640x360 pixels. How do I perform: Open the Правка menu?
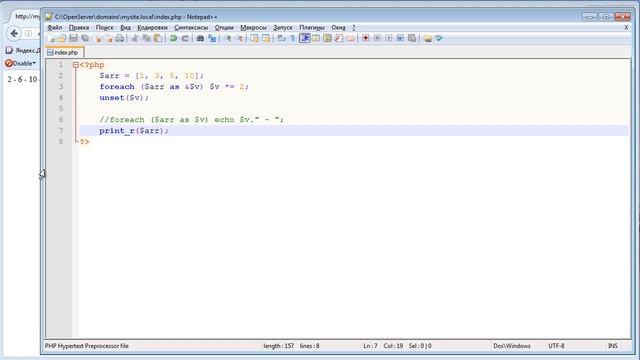[x=79, y=27]
